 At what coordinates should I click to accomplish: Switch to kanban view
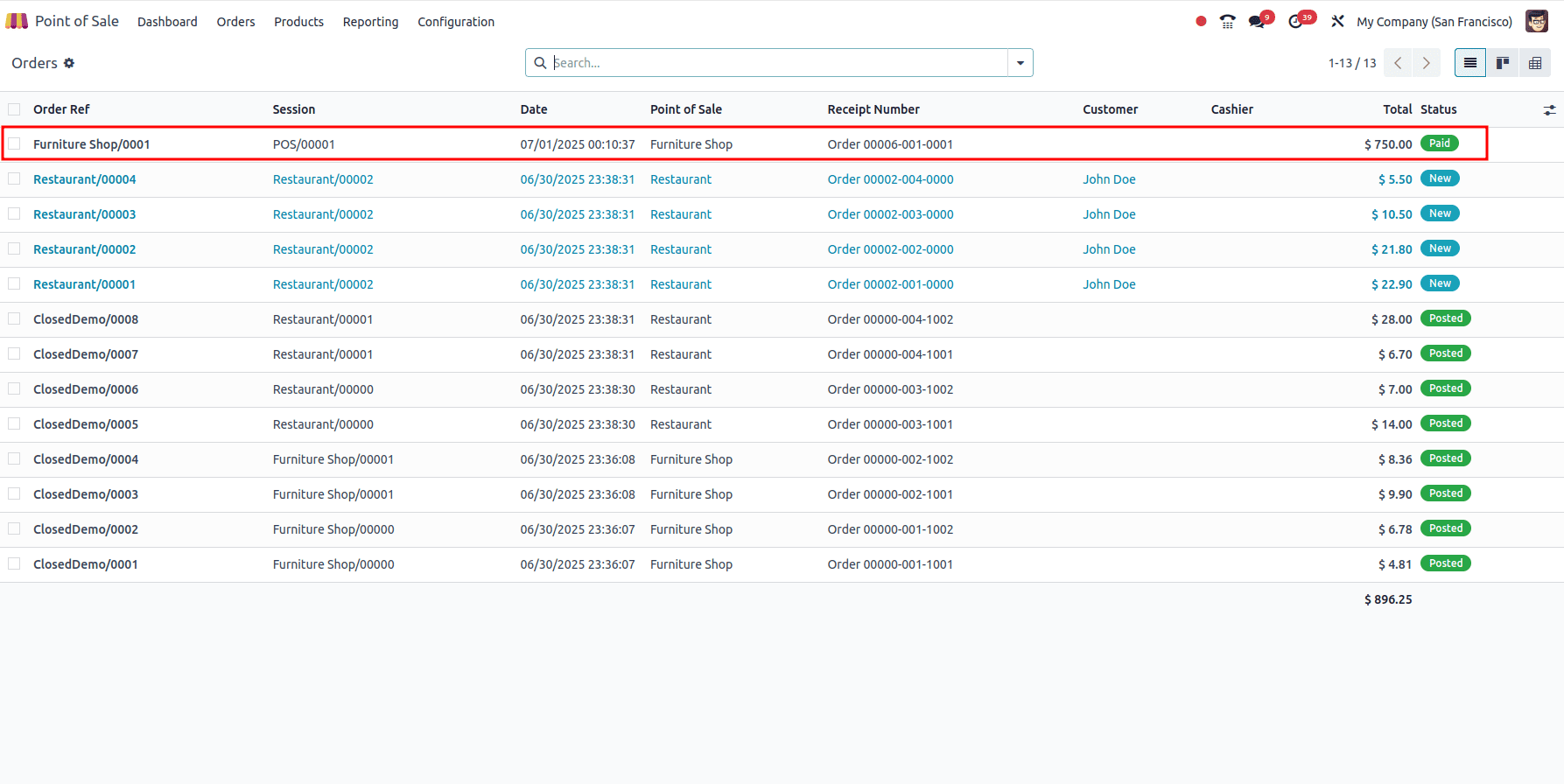coord(1503,63)
